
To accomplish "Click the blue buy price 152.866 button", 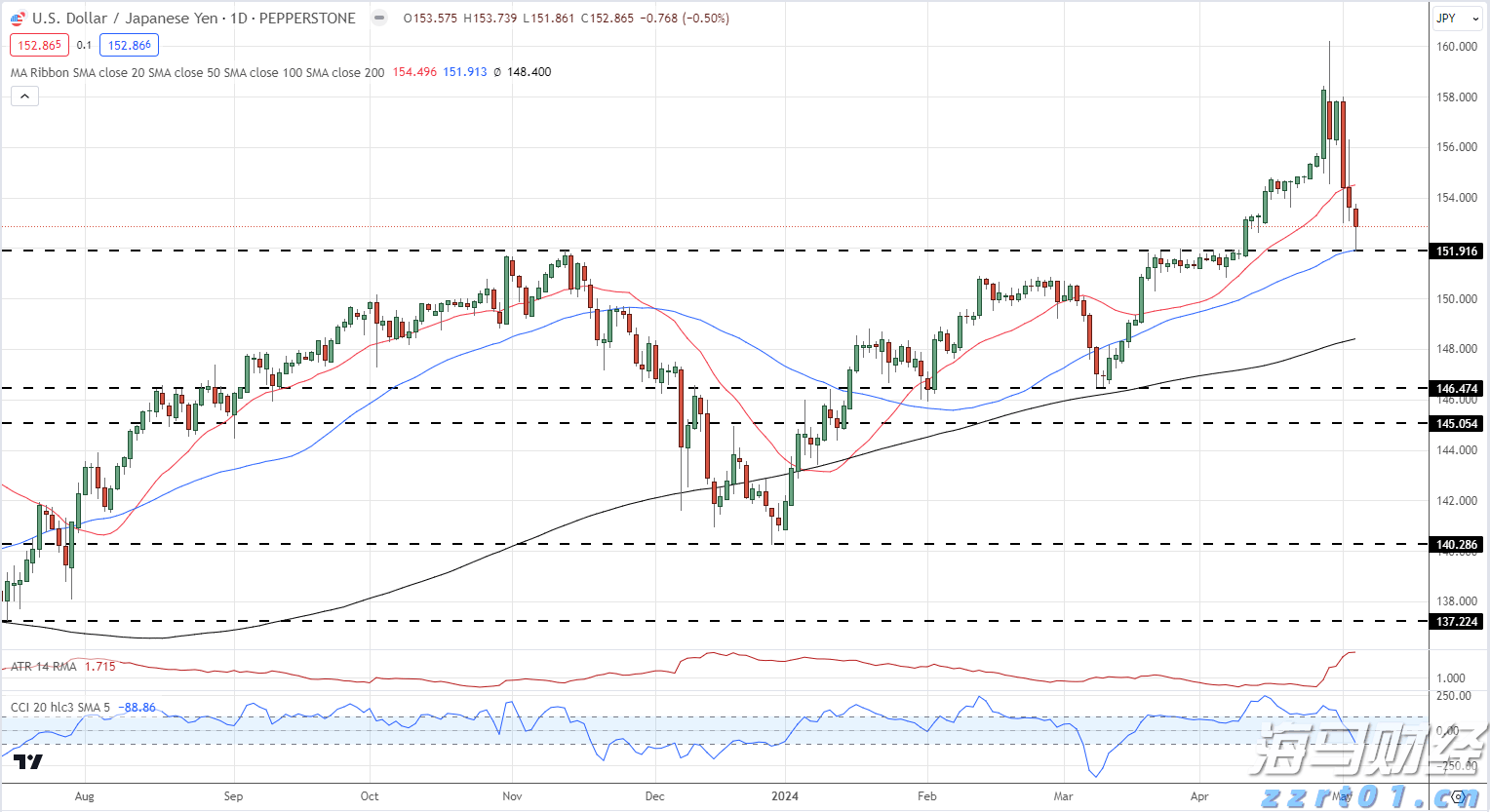I will (130, 45).
